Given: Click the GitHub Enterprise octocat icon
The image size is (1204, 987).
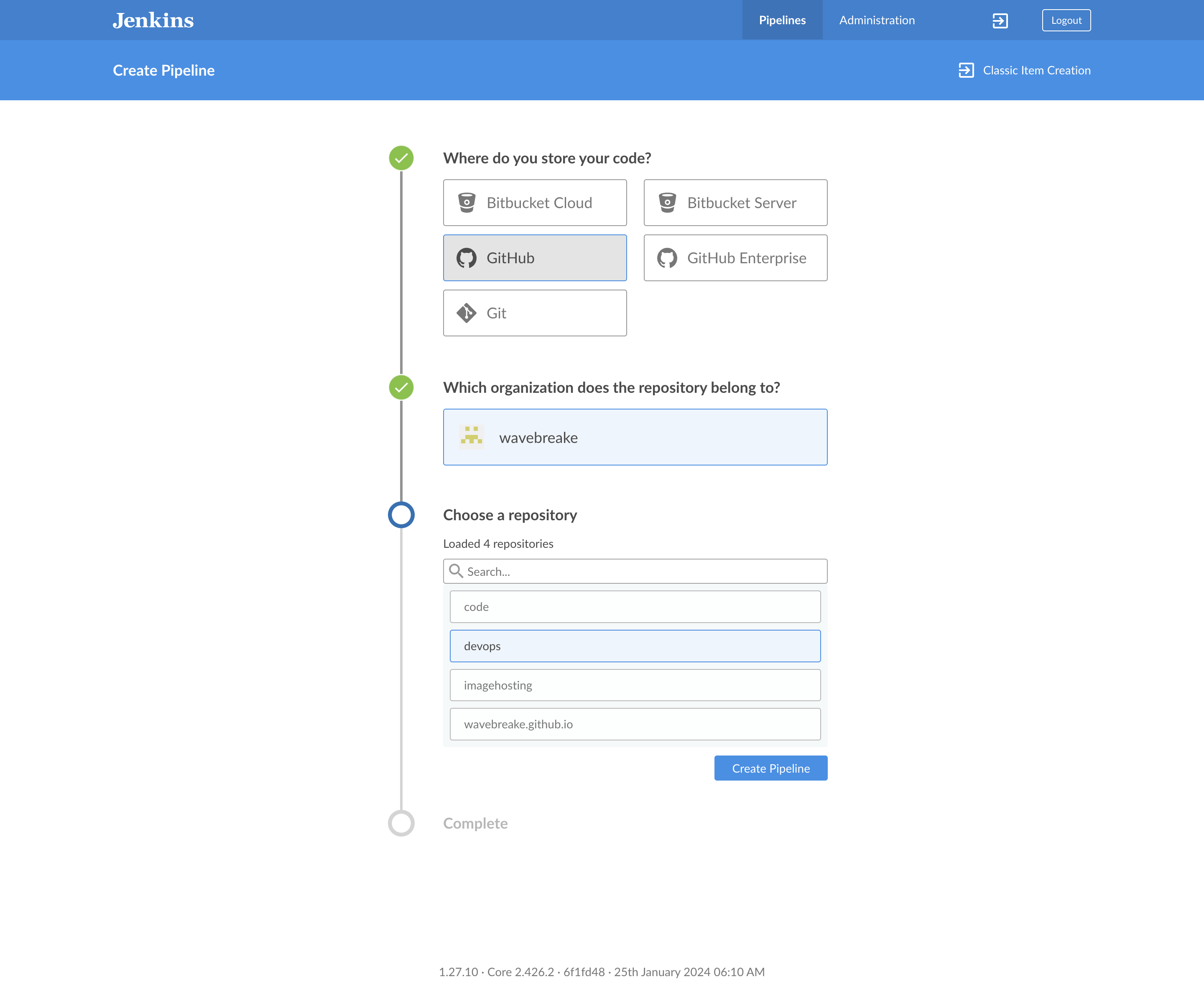Looking at the screenshot, I should coord(667,258).
